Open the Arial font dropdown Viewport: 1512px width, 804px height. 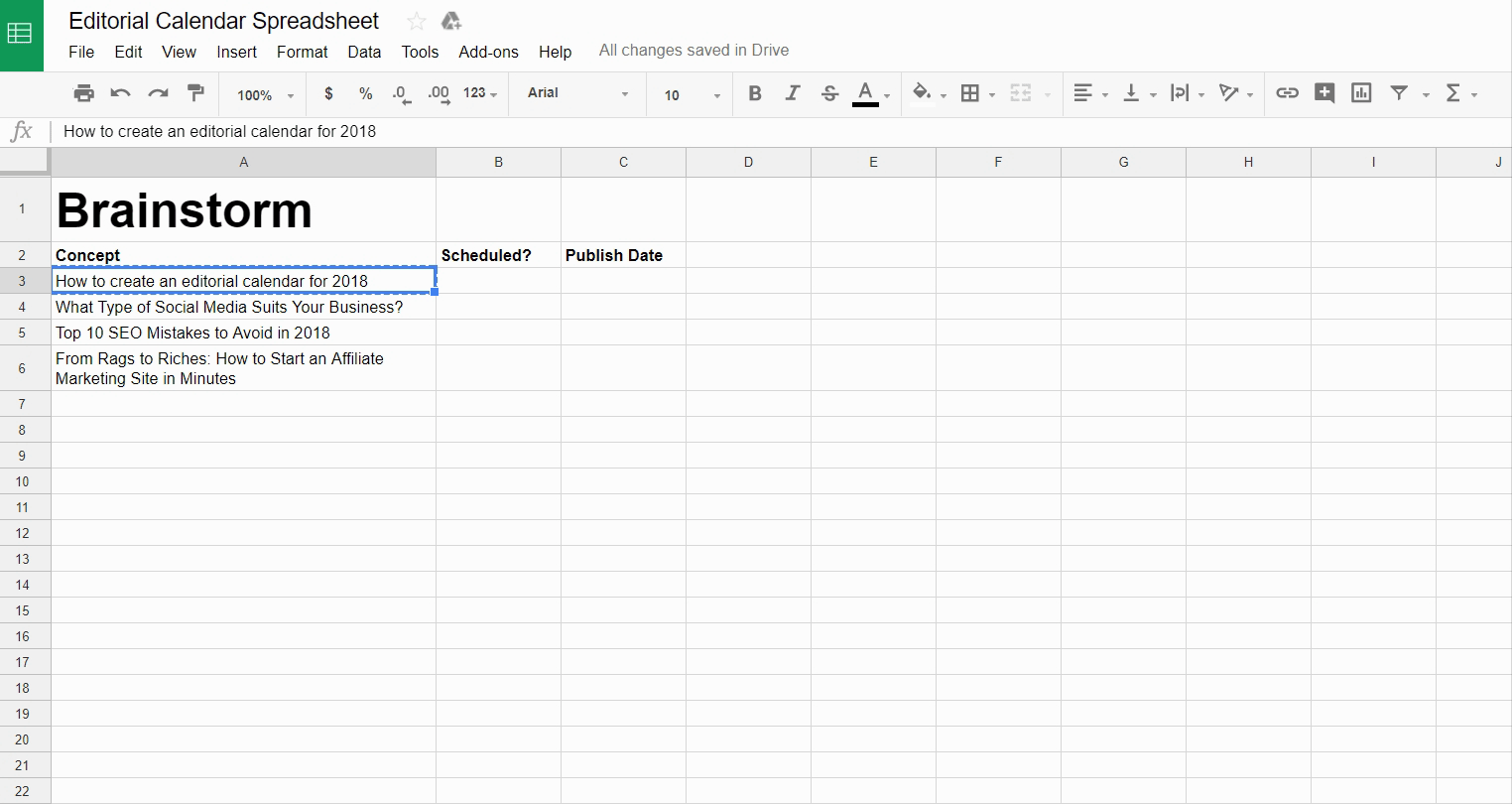point(577,93)
